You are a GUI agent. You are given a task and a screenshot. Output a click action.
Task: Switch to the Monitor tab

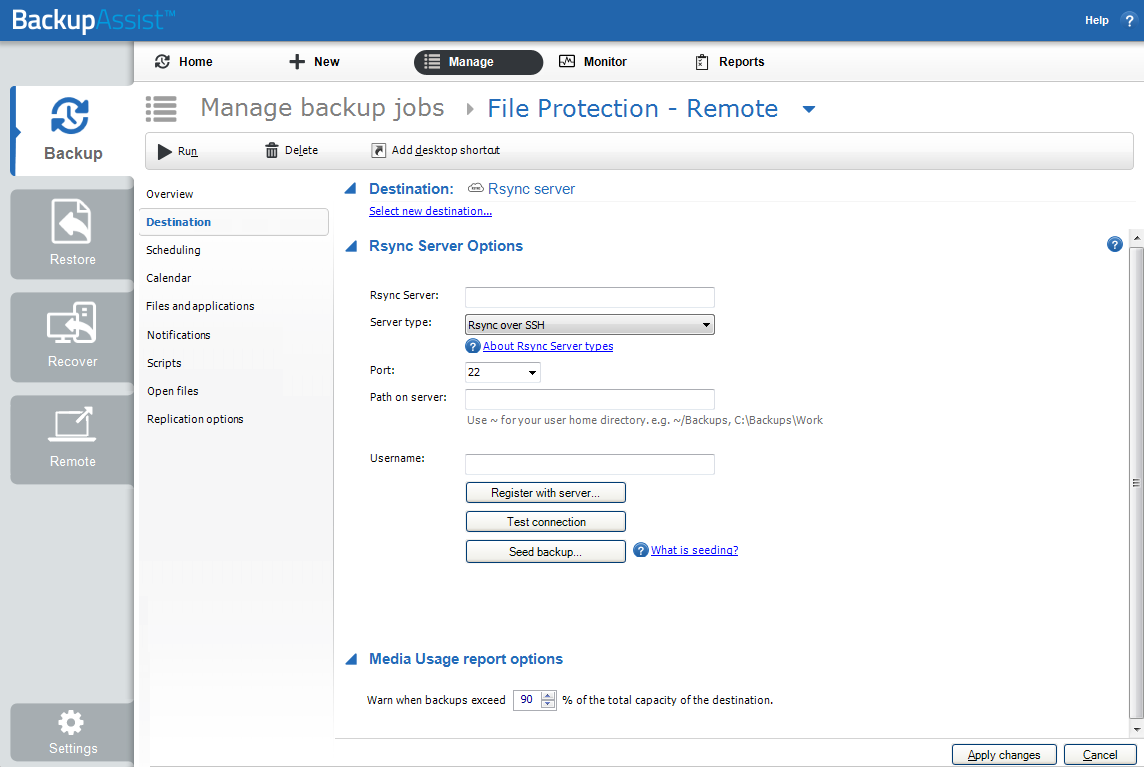pos(592,62)
